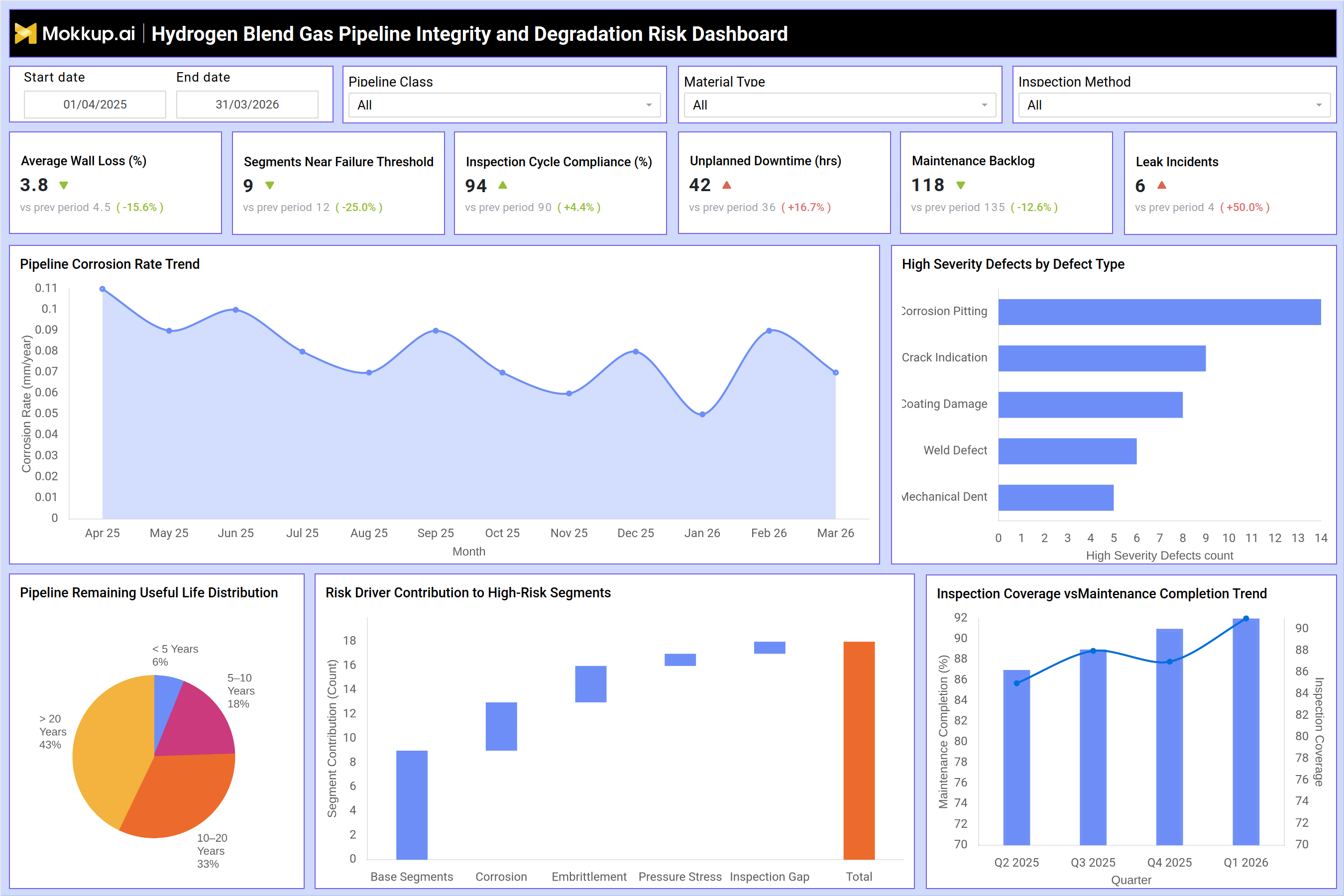Click the Inspection Gap waterfall bar
This screenshot has height=896, width=1344.
click(x=770, y=648)
